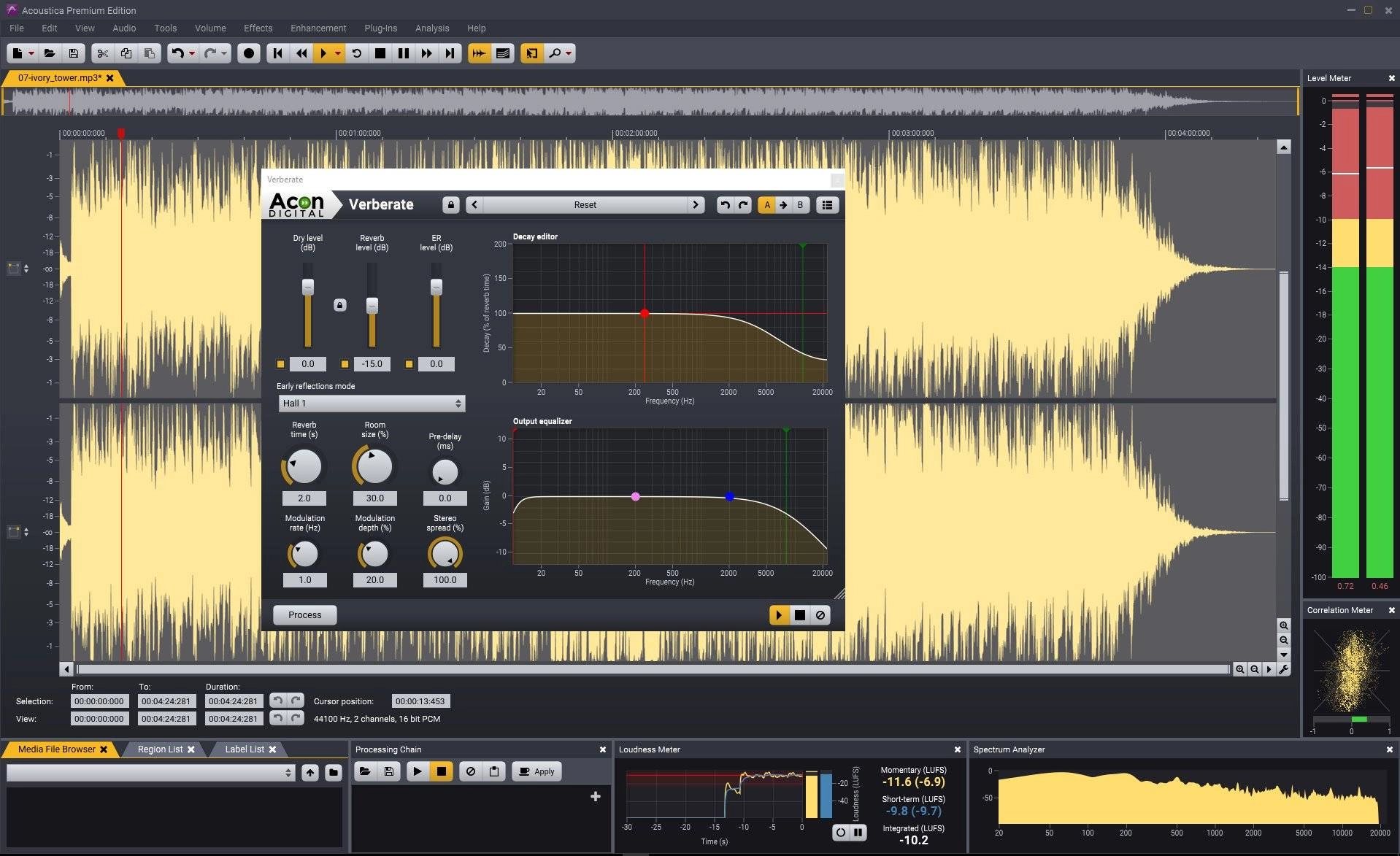Screen dimensions: 1400x856
Task: Open undo history dropdown arrow
Action: click(192, 53)
